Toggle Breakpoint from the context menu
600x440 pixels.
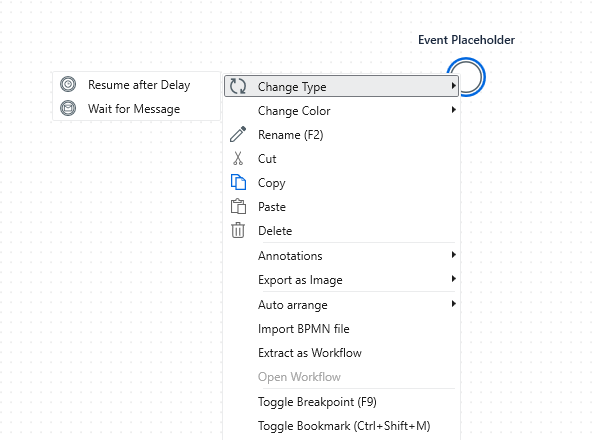(317, 402)
